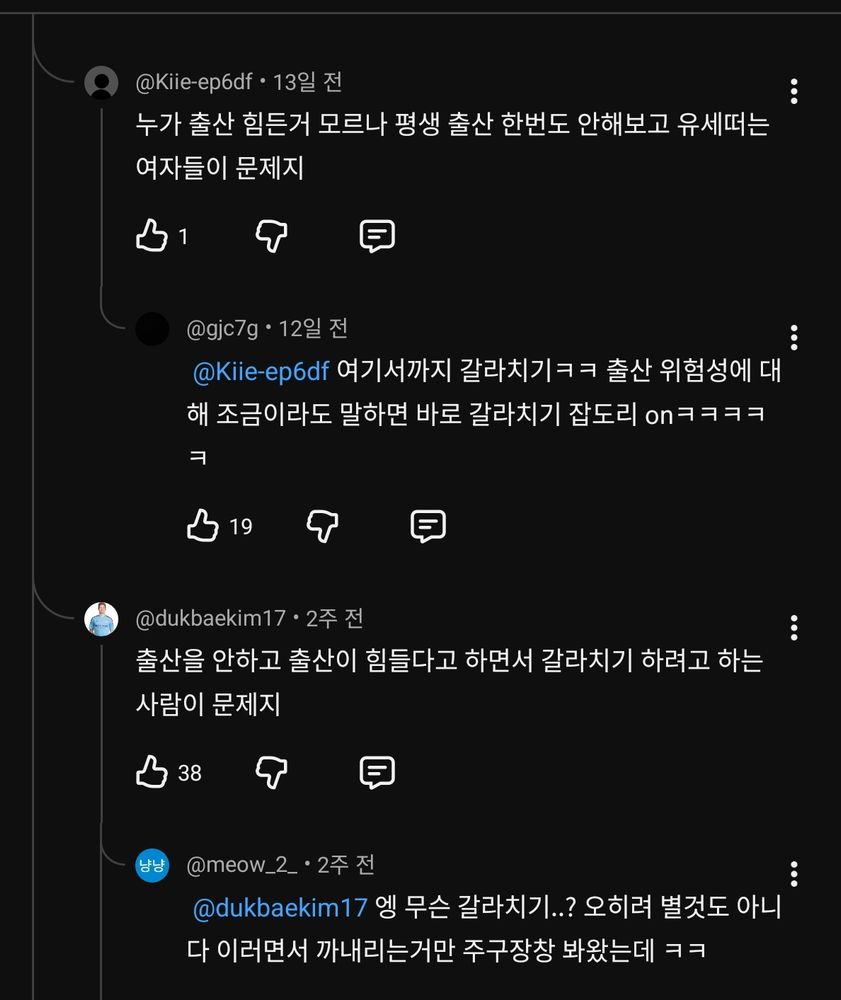Like the @gjc7g reply with 19 likes
The height and width of the screenshot is (1000, 841).
click(x=203, y=526)
